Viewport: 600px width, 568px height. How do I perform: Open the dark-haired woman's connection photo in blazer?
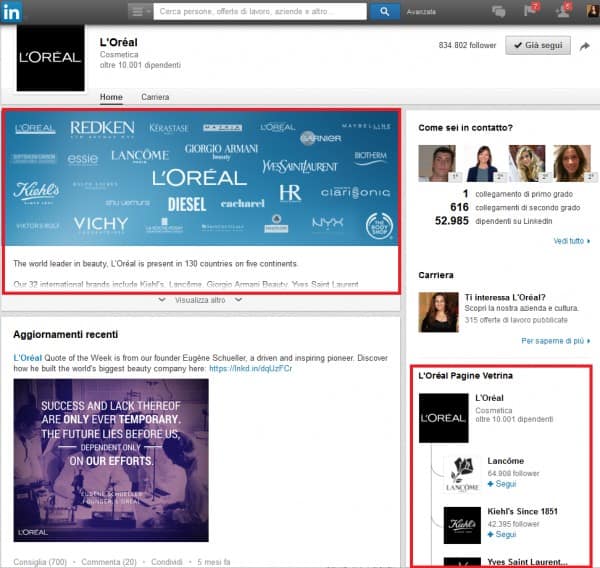[x=482, y=163]
